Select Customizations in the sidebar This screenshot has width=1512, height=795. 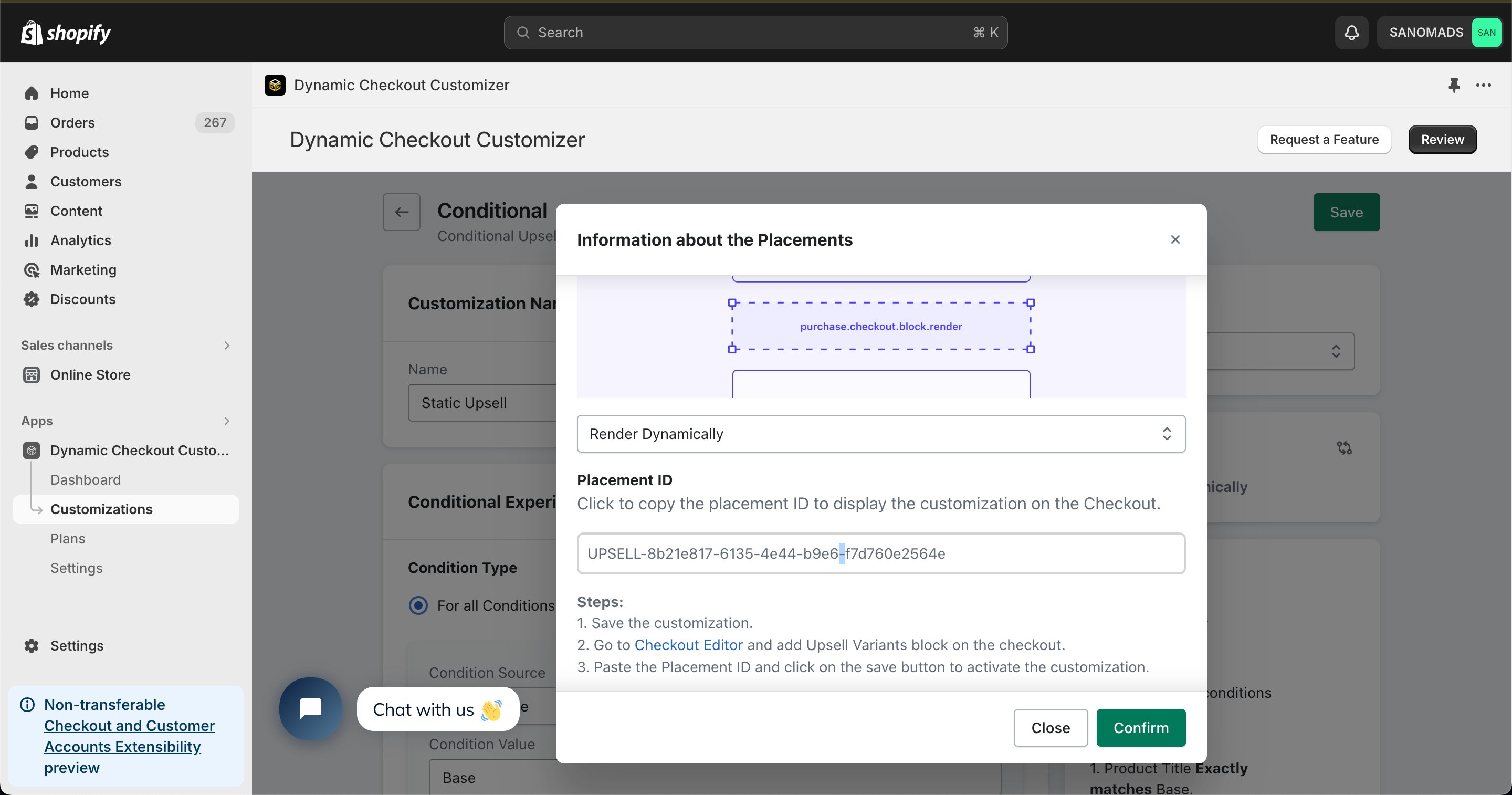pos(126,509)
